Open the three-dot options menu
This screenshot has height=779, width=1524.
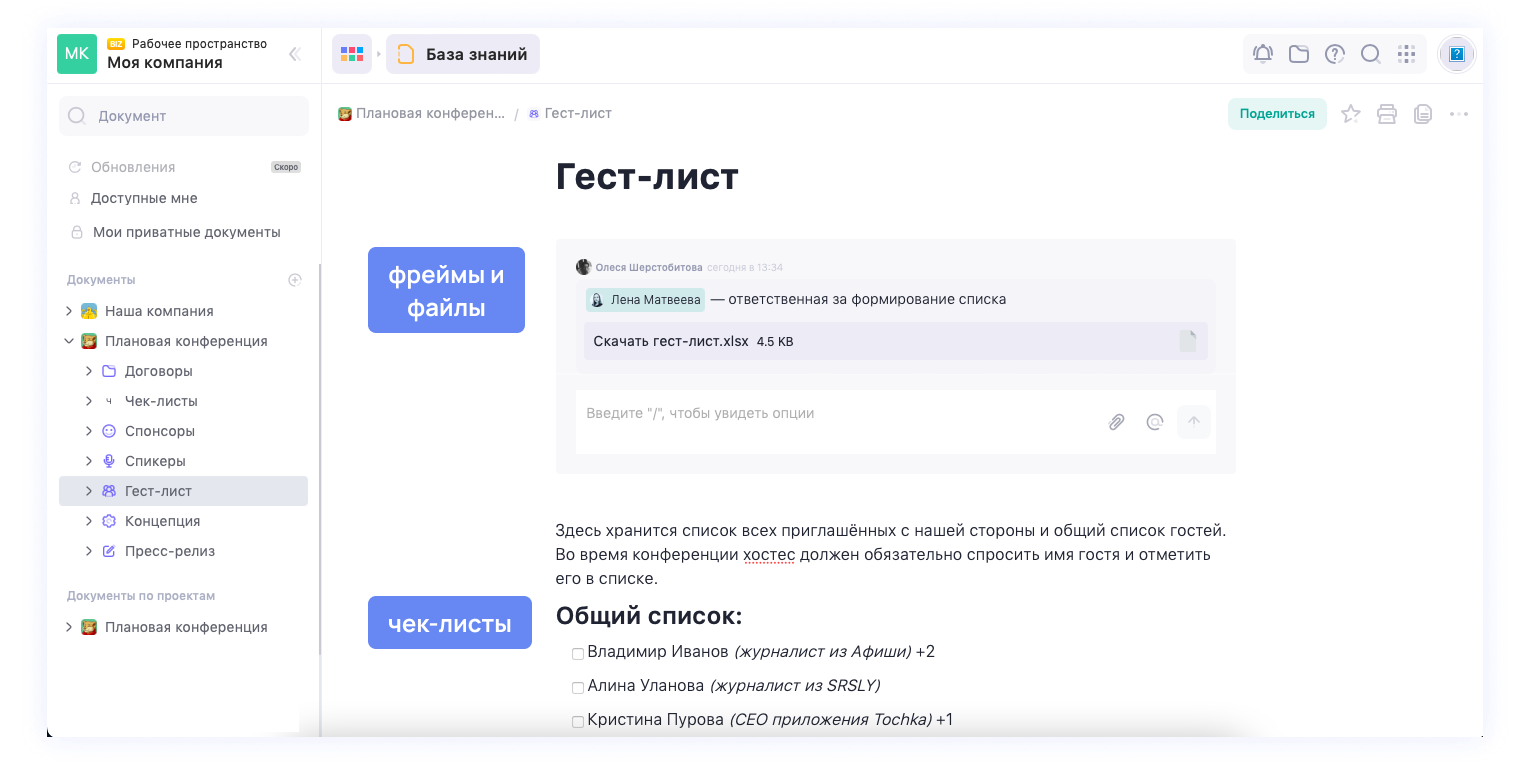(1458, 113)
